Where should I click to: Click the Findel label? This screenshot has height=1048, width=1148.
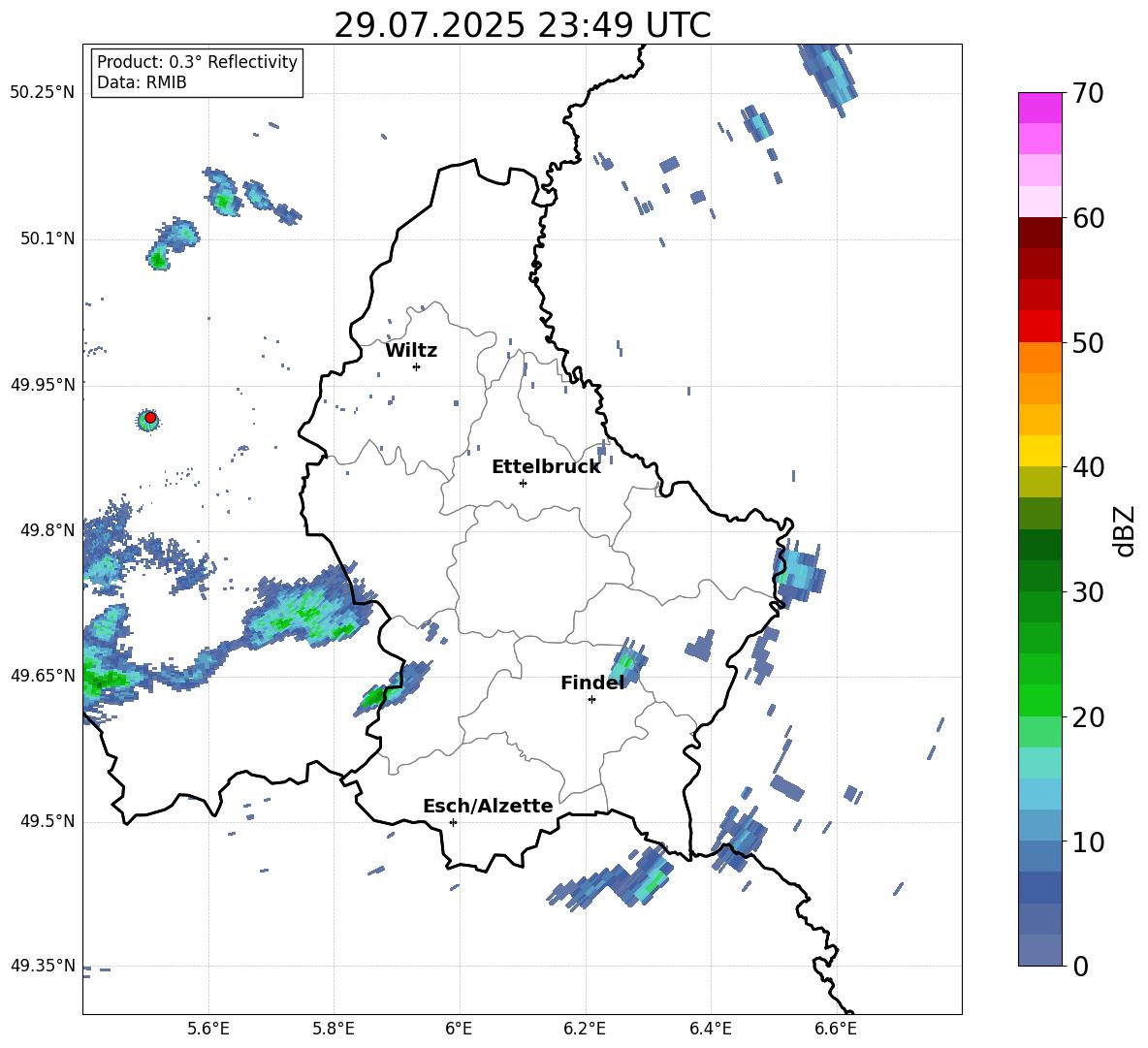tap(592, 683)
